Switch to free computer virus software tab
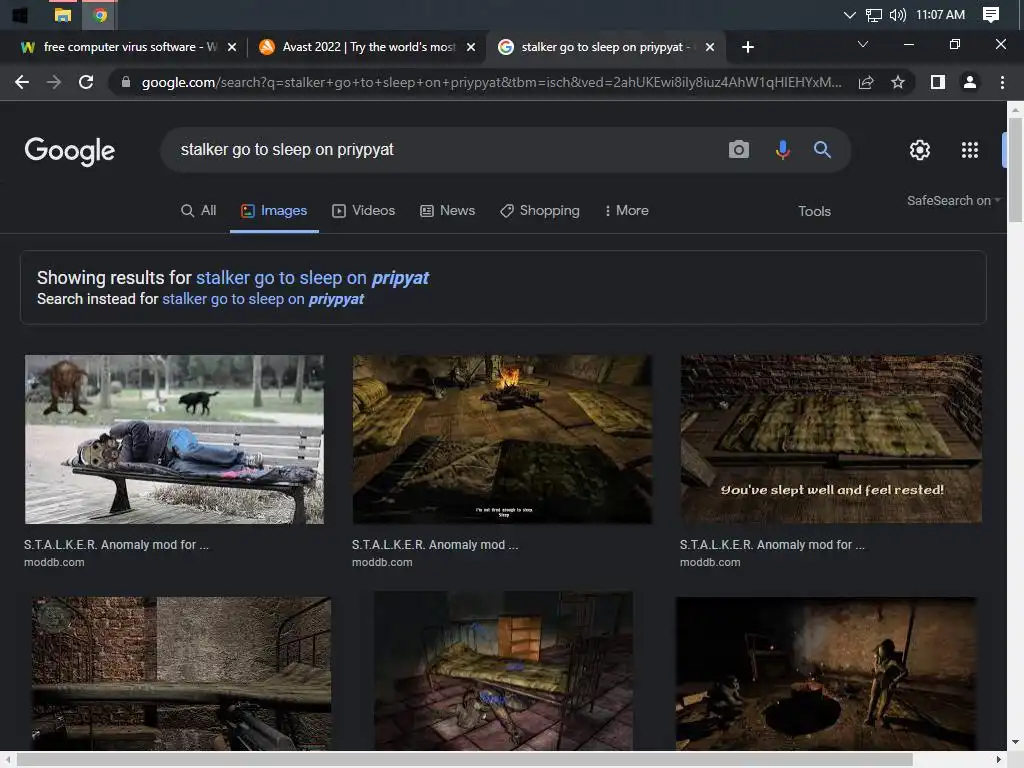Screen dimensions: 1024x768 click(x=128, y=47)
